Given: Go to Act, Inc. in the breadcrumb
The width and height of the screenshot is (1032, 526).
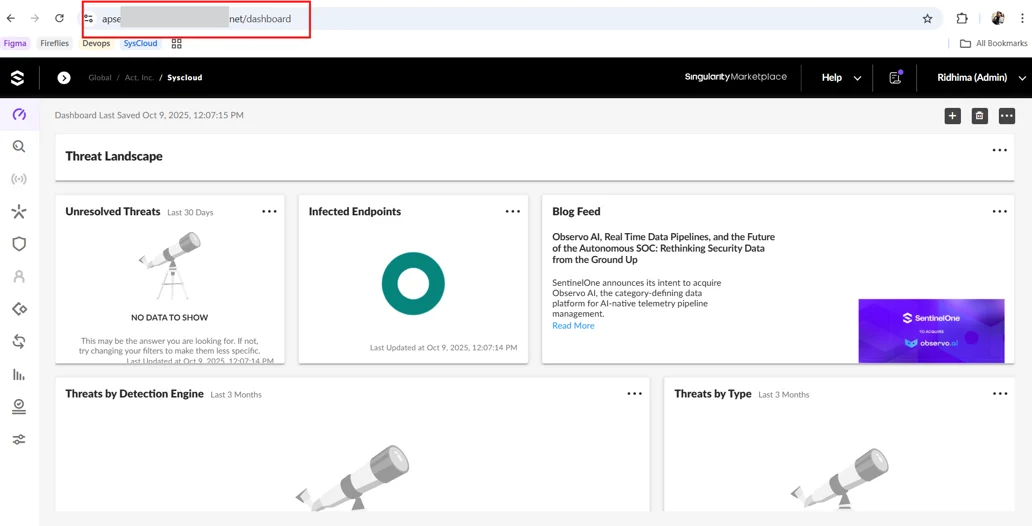Looking at the screenshot, I should click(139, 78).
